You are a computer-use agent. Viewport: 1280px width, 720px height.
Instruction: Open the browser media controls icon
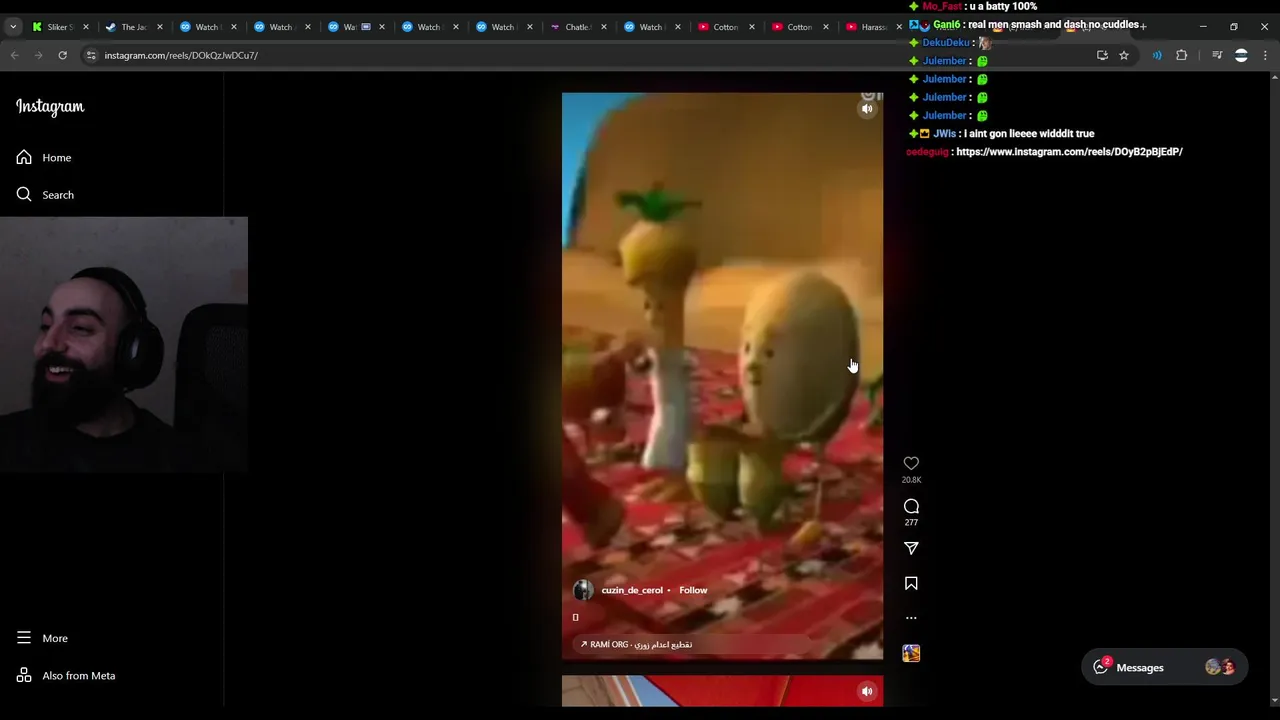pyautogui.click(x=1217, y=55)
